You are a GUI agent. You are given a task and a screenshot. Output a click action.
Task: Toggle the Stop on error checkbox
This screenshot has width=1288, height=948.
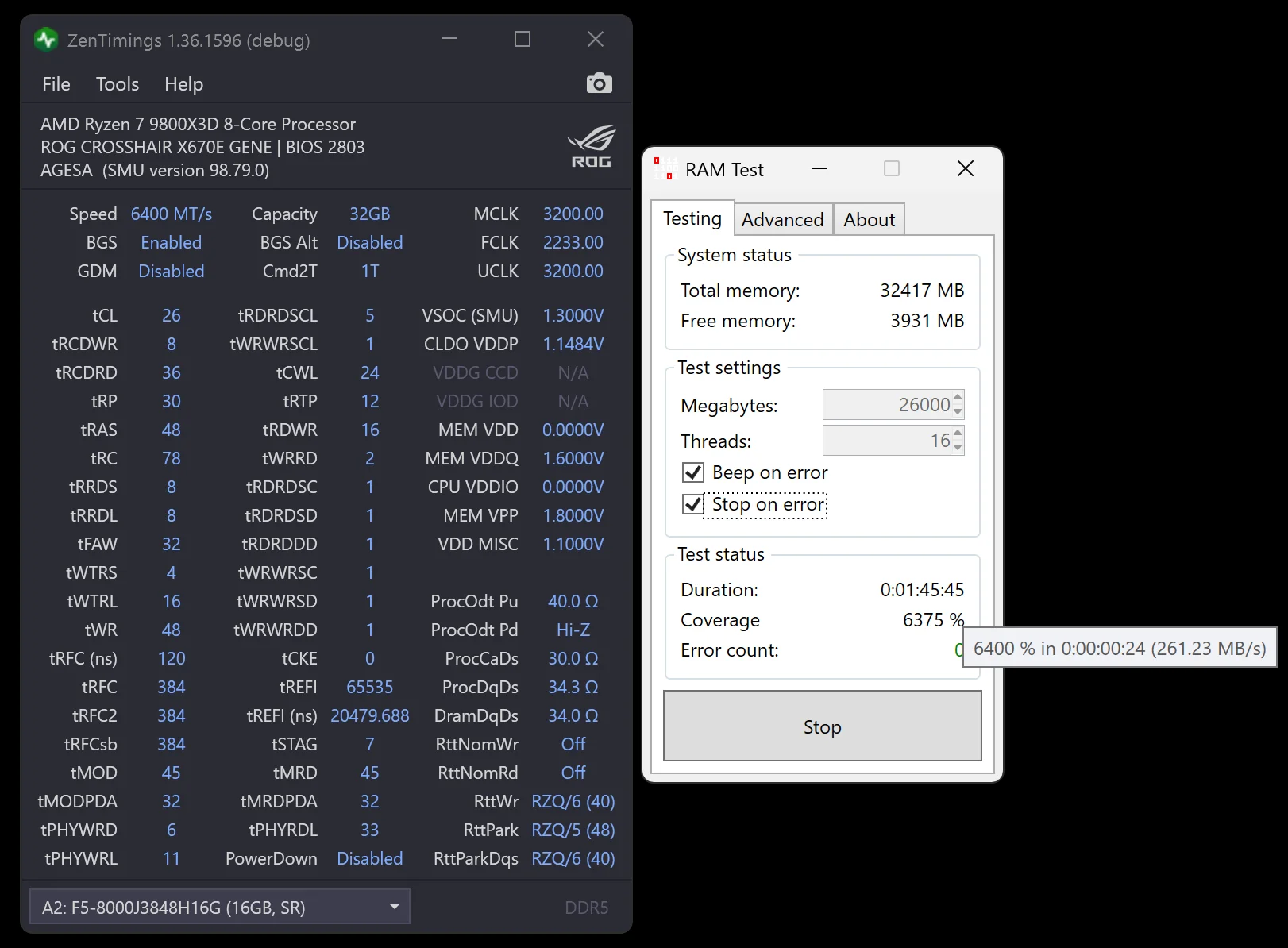click(x=693, y=505)
